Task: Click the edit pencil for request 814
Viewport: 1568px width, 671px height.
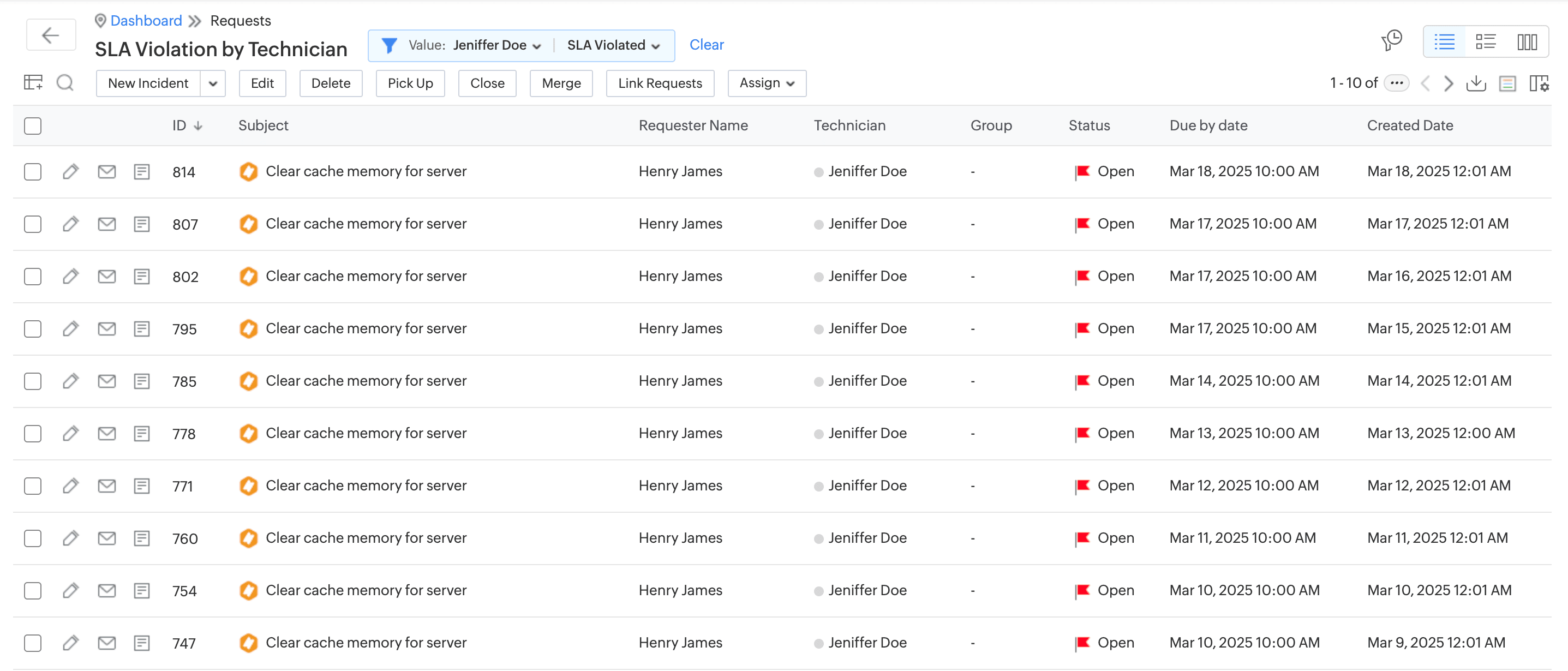Action: click(70, 172)
